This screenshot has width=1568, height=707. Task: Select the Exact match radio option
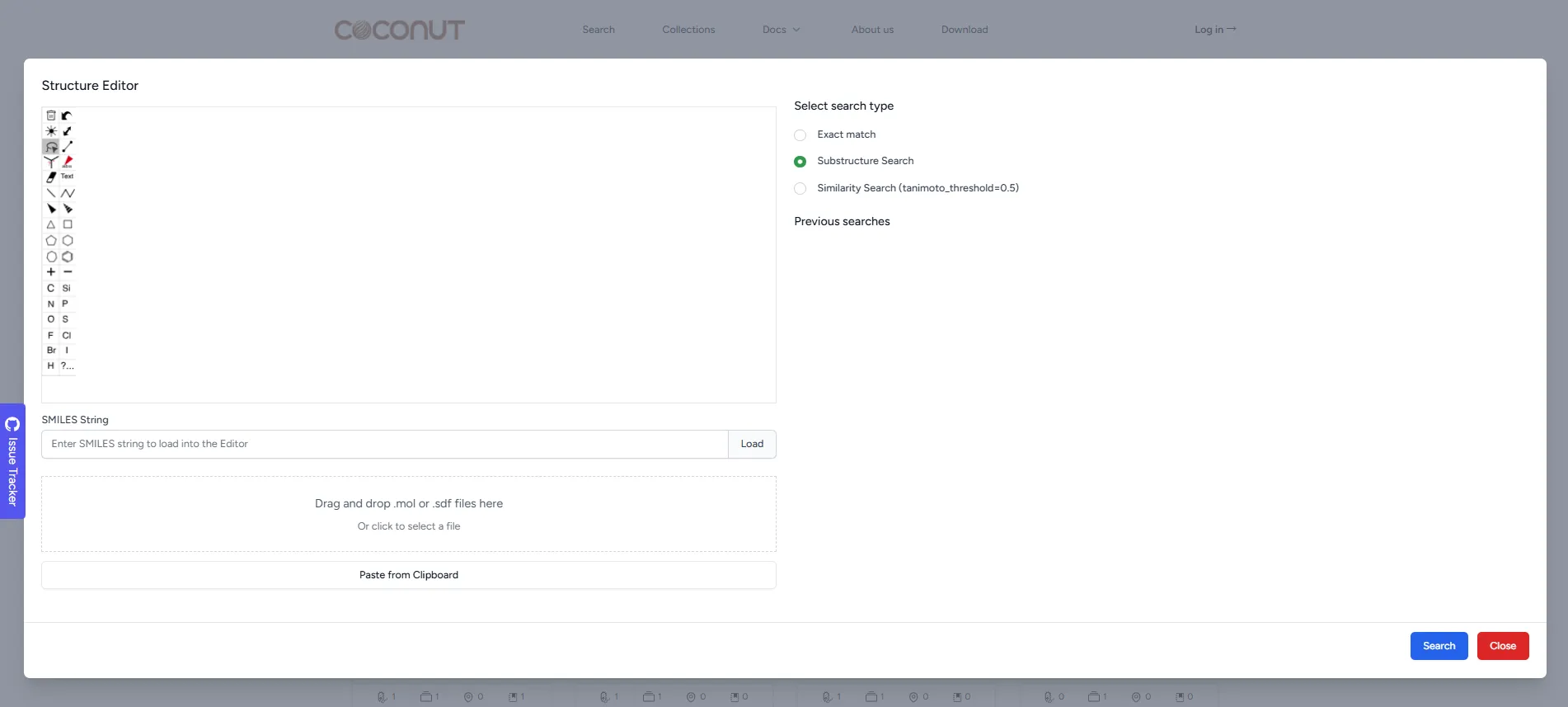(x=800, y=135)
